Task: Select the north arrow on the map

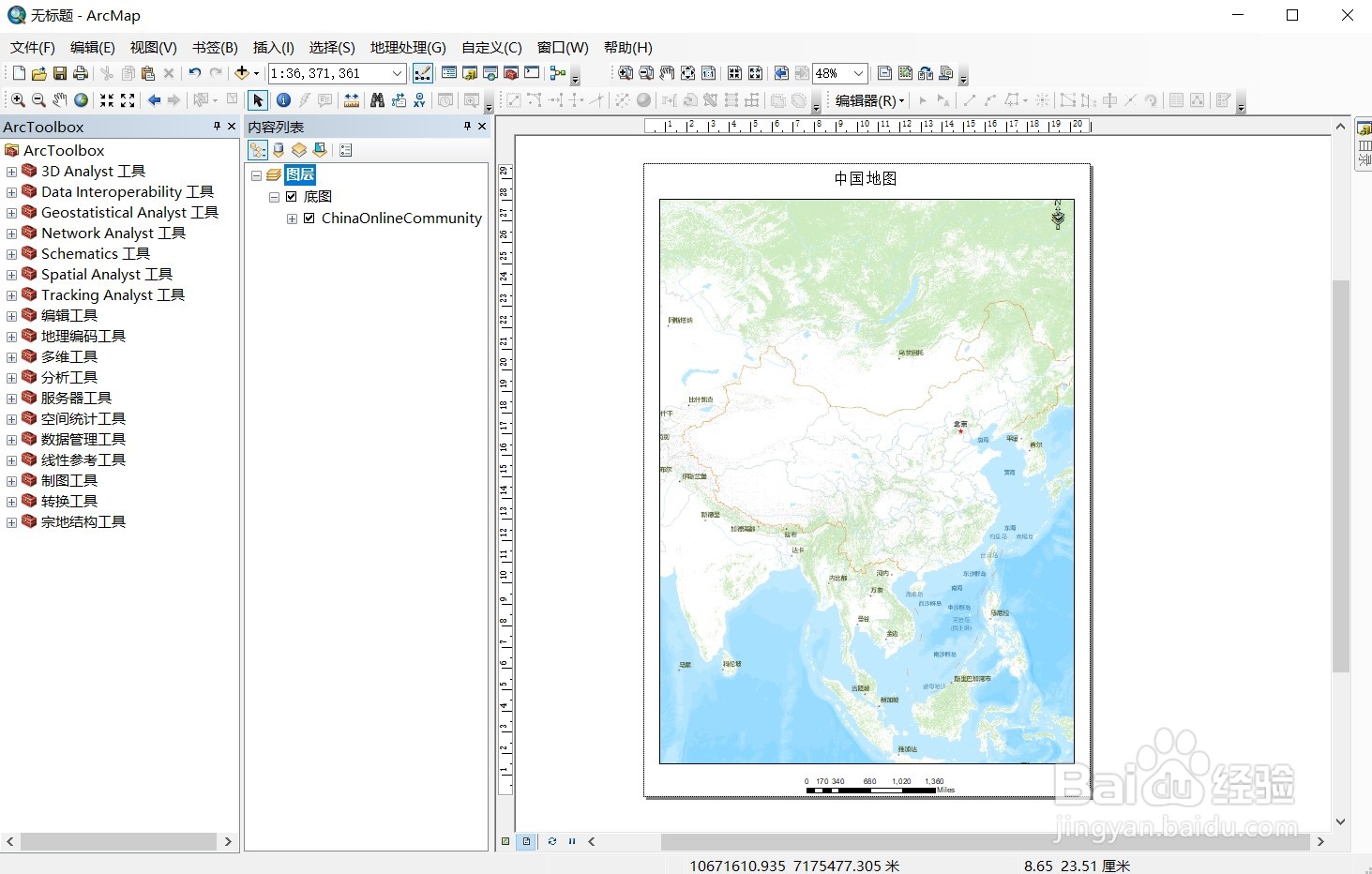Action: click(1058, 215)
